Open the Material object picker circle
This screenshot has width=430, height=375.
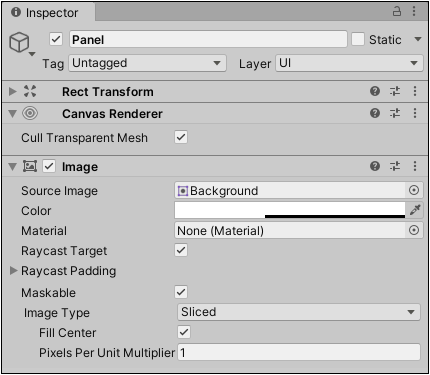414,230
